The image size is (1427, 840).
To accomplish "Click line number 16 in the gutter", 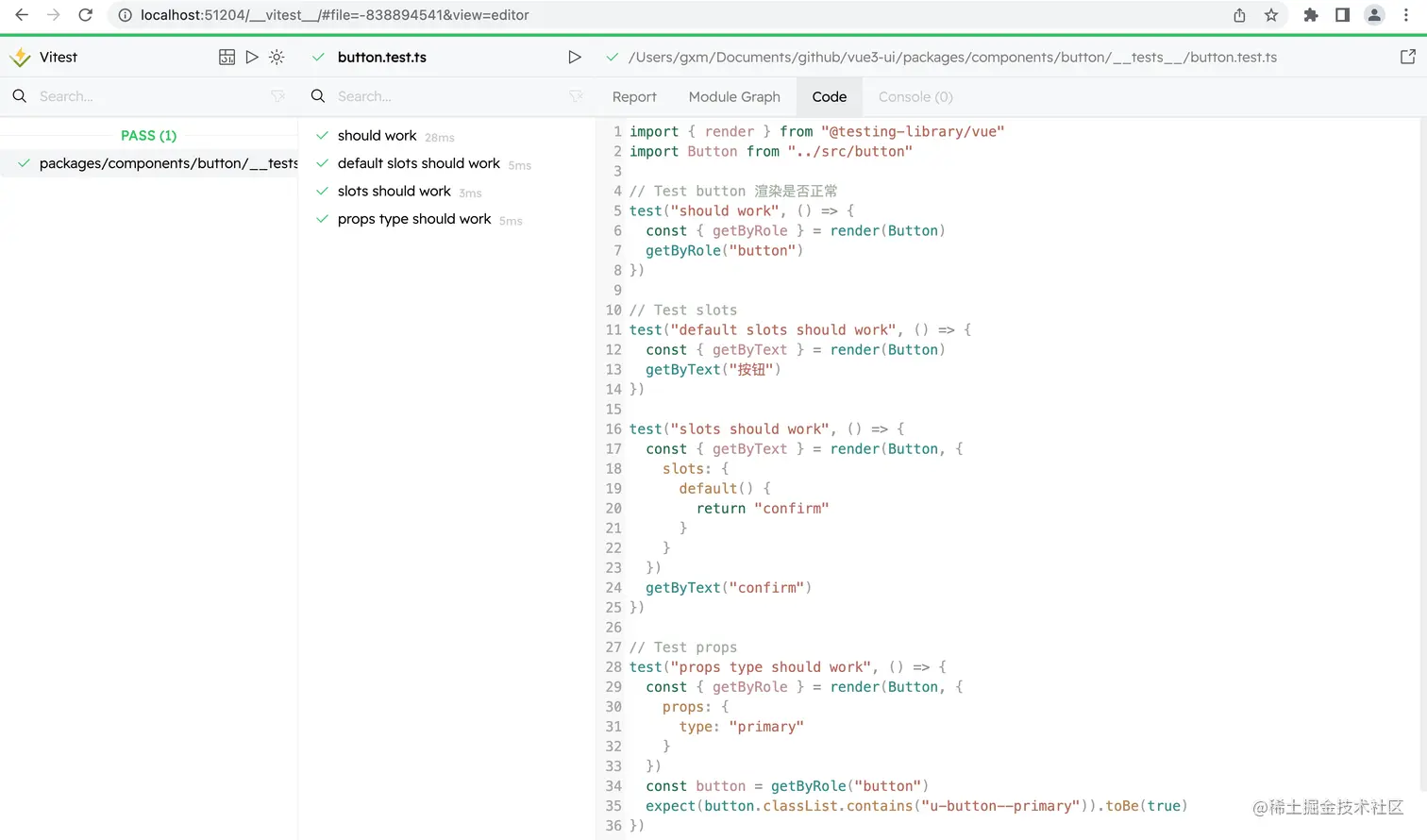I will pyautogui.click(x=613, y=429).
